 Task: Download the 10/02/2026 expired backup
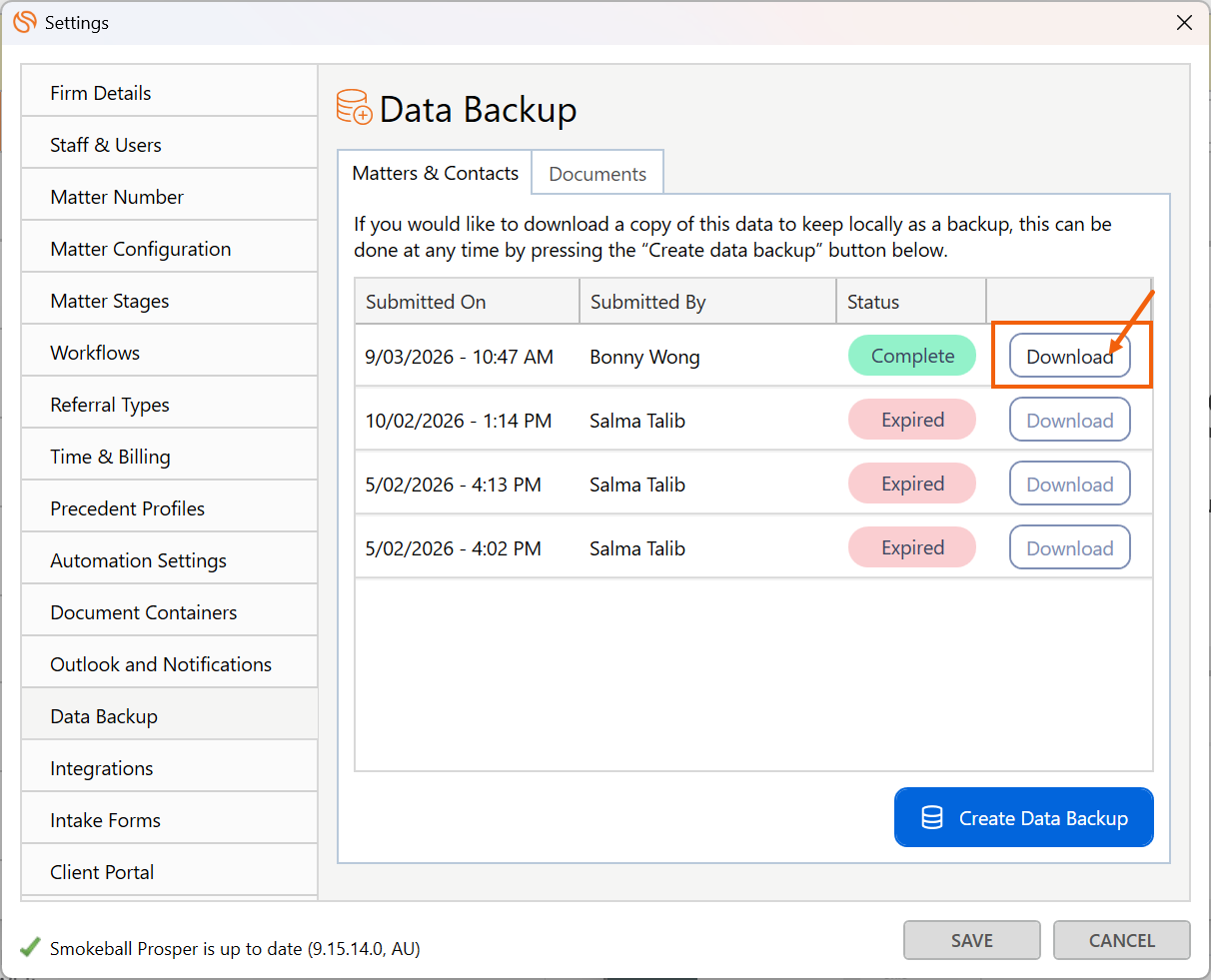(1069, 421)
